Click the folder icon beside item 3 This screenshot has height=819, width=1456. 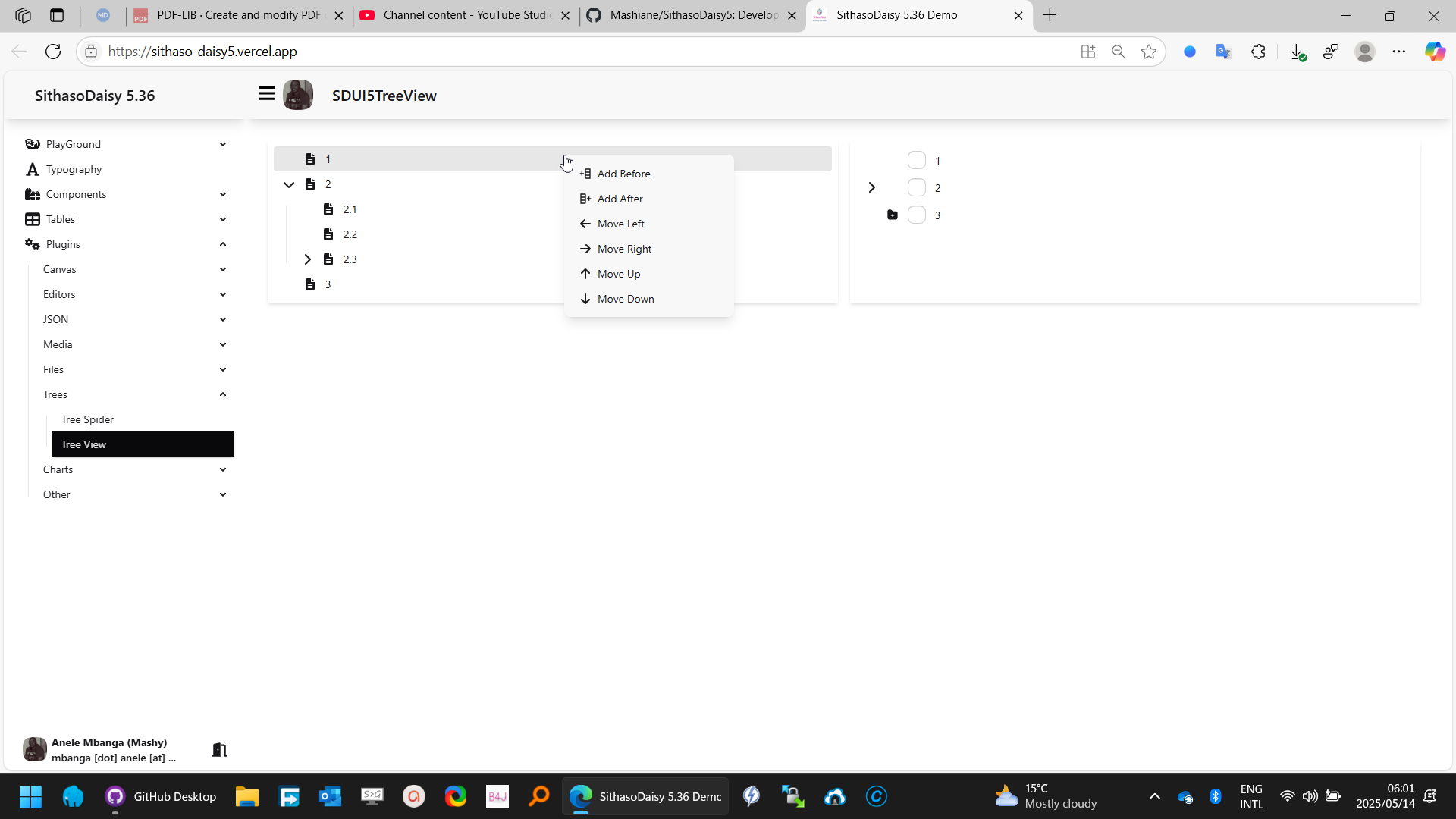[893, 215]
